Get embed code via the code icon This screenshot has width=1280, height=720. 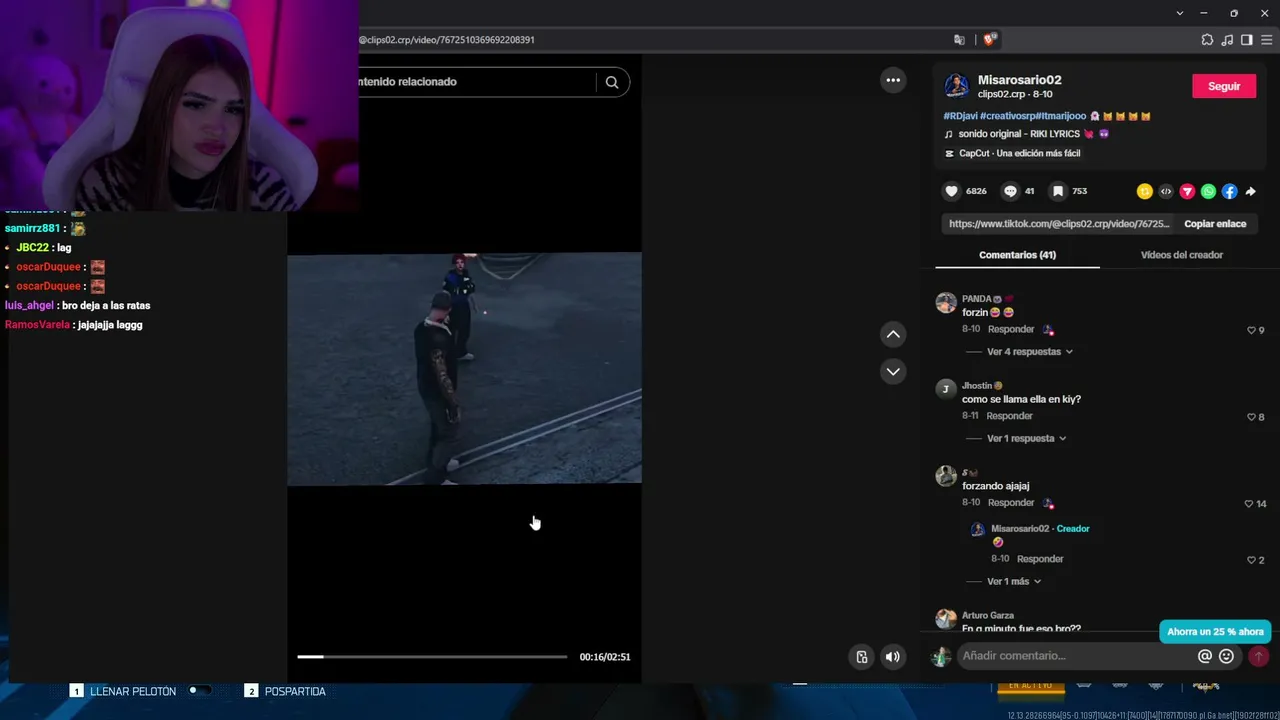click(x=1166, y=191)
